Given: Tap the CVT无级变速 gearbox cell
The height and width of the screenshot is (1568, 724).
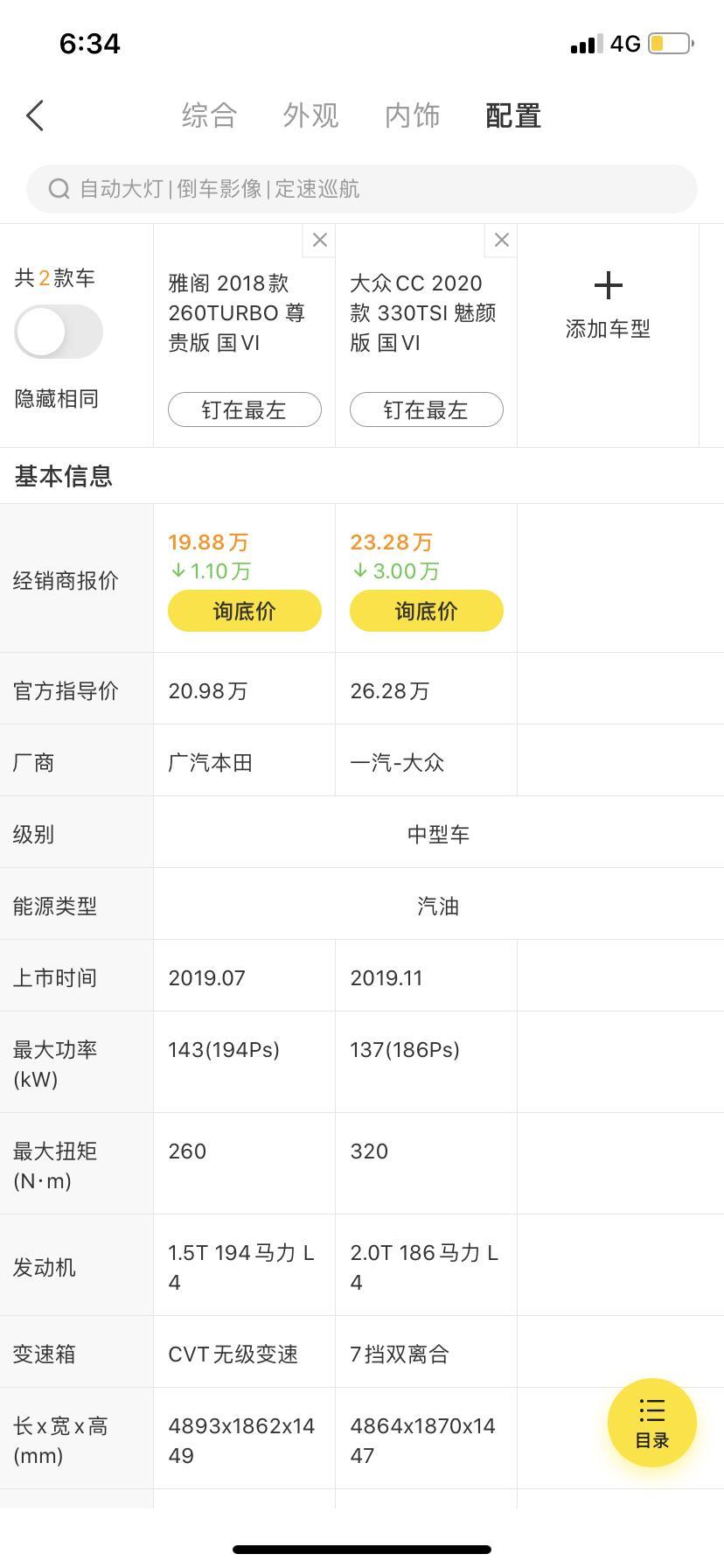Looking at the screenshot, I should pos(245,1352).
